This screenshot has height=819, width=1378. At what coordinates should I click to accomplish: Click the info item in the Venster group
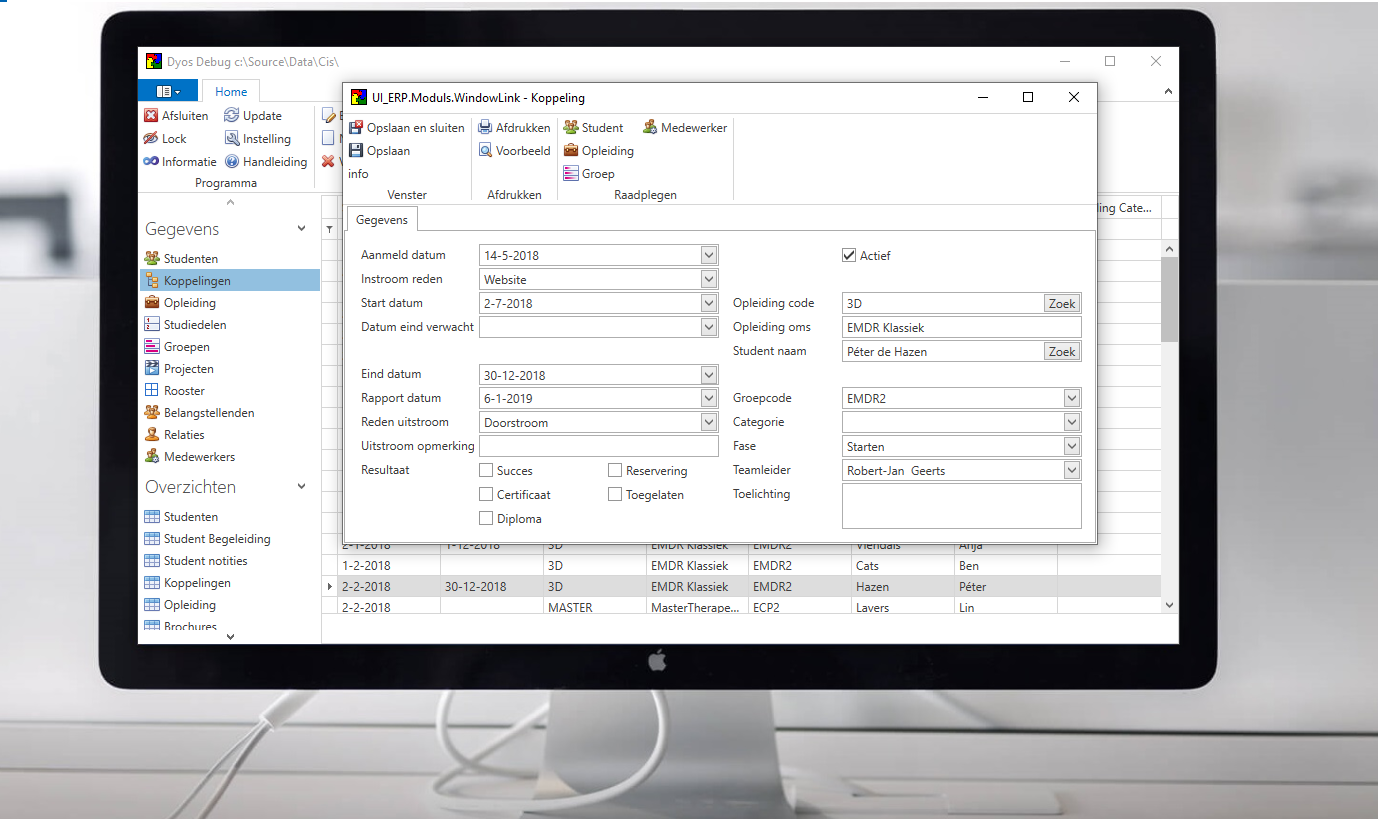[x=358, y=174]
